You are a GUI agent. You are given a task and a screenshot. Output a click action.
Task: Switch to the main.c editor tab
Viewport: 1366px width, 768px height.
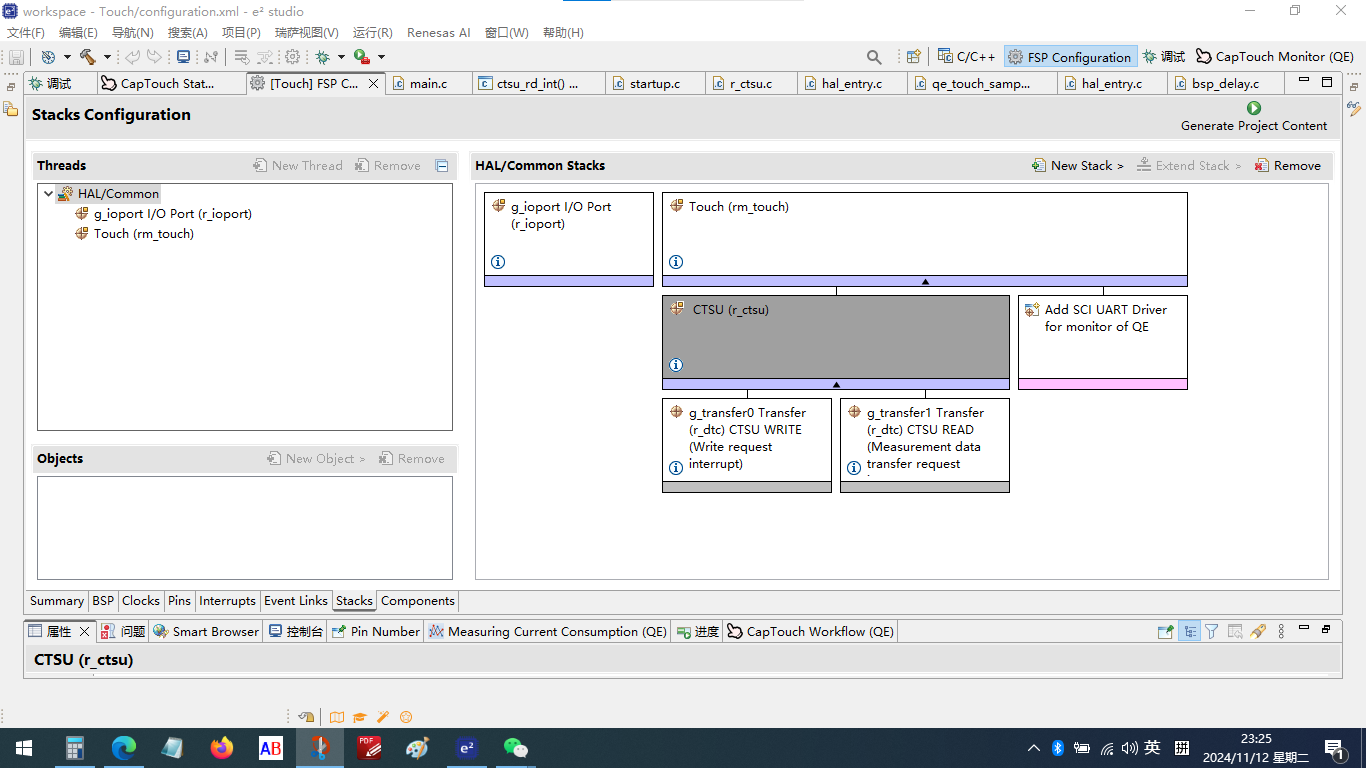[428, 83]
